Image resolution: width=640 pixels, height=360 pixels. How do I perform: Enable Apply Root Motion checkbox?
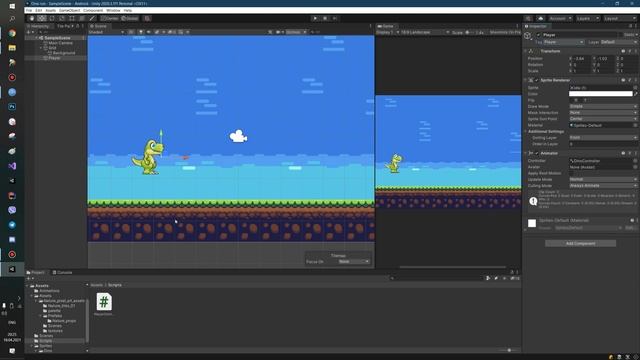[x=571, y=173]
